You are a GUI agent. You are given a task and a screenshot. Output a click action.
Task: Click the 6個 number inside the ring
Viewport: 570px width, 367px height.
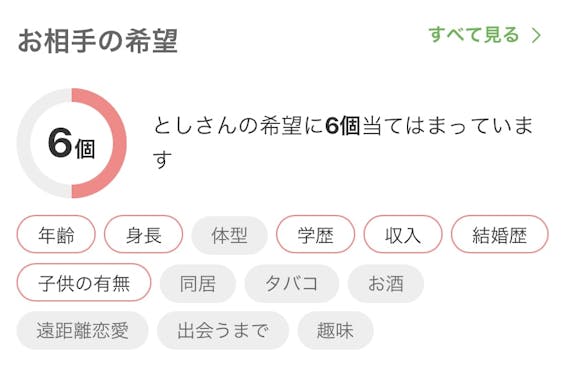pyautogui.click(x=72, y=144)
